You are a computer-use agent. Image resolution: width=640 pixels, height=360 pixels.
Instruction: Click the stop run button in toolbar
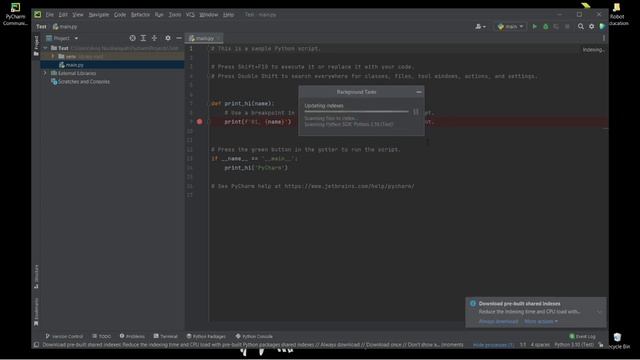coord(567,27)
